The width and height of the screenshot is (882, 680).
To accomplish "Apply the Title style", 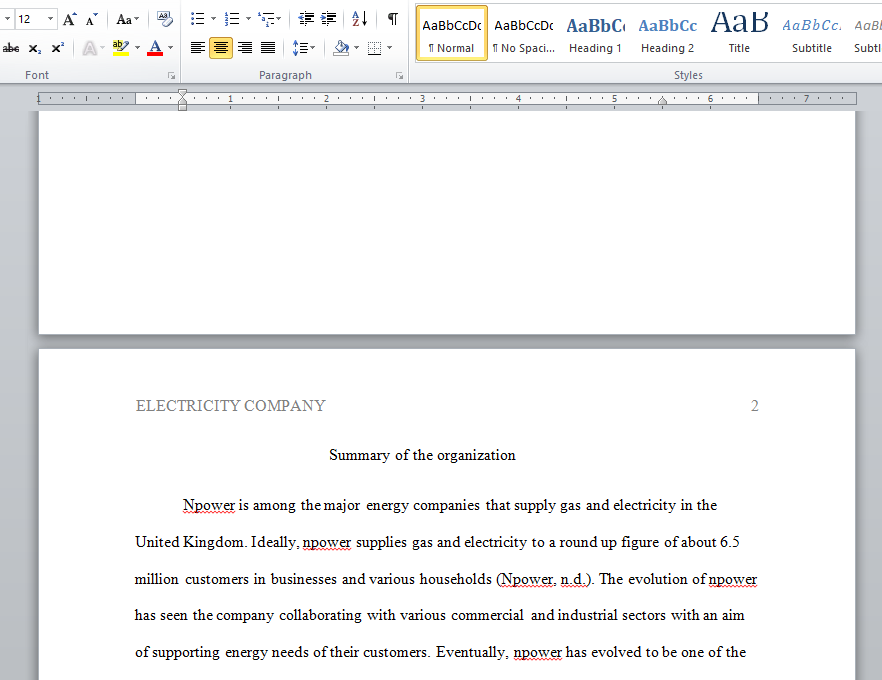I will tap(739, 33).
